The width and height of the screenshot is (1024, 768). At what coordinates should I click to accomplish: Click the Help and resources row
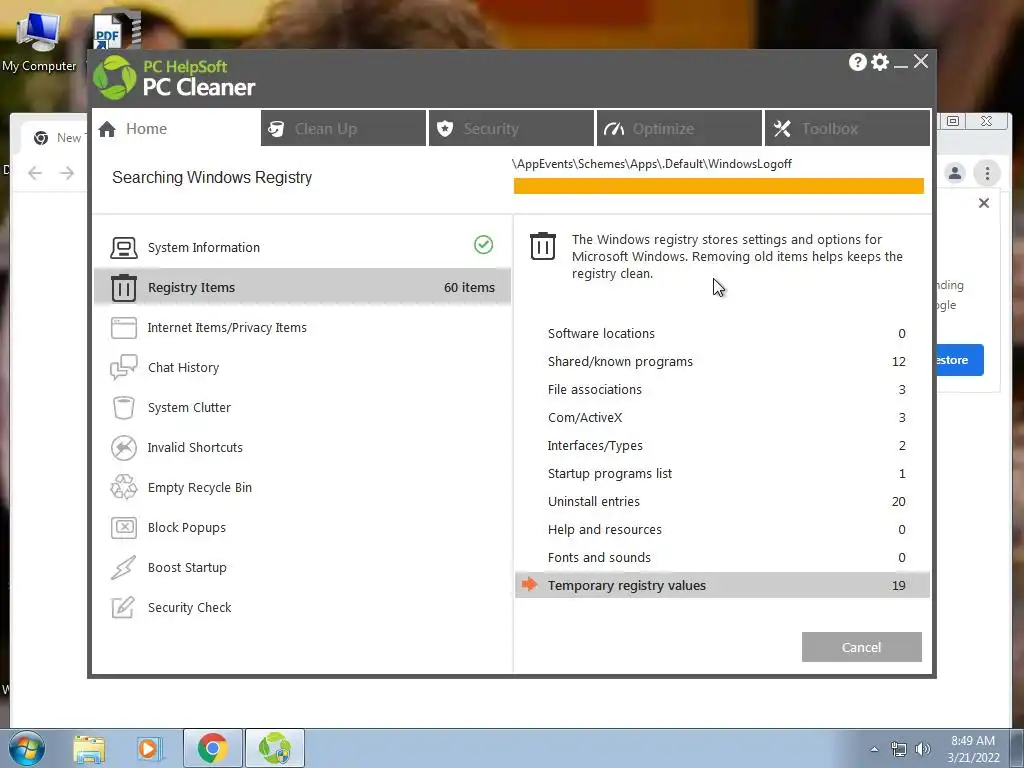click(x=722, y=530)
